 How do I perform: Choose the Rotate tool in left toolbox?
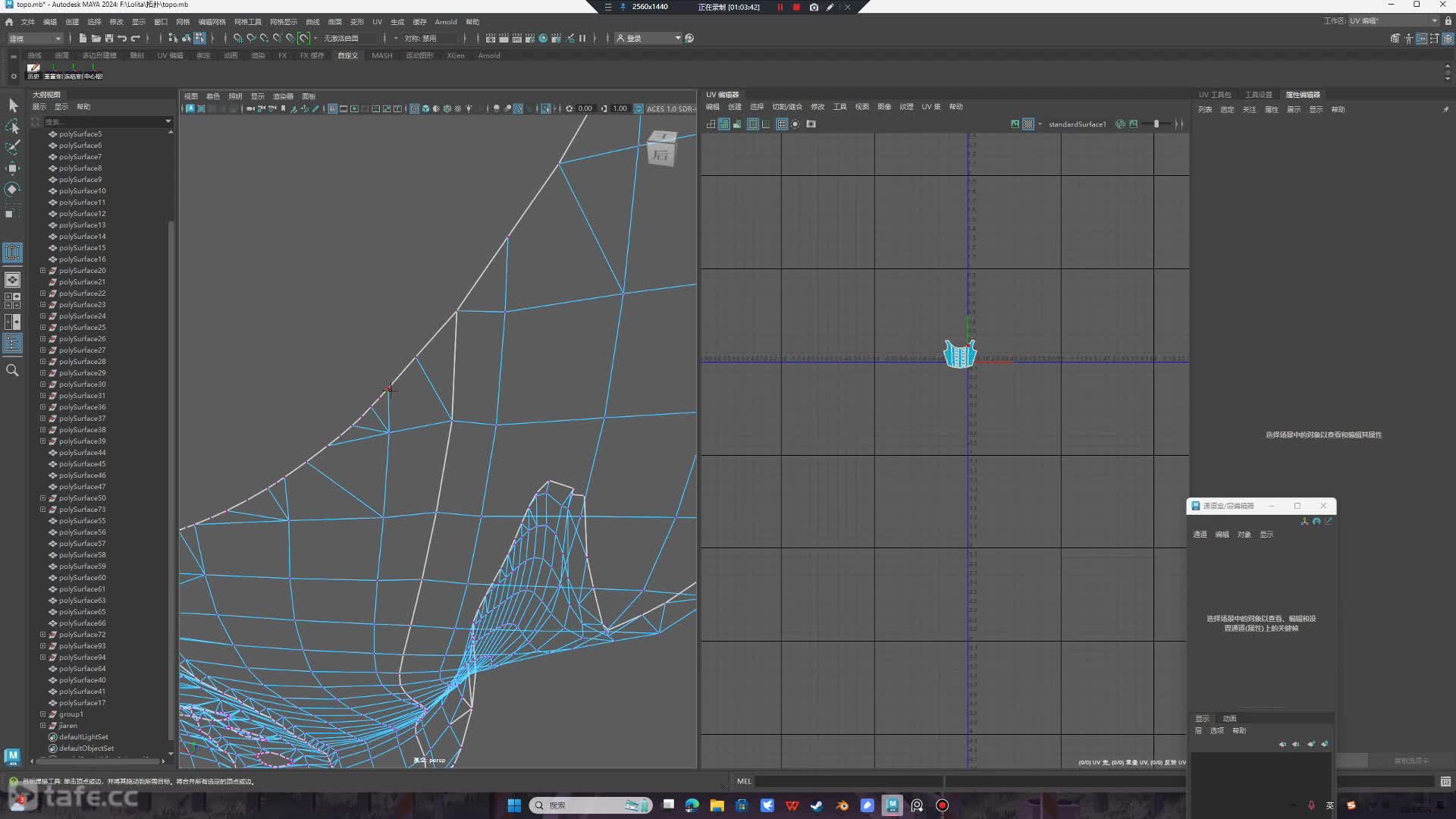13,190
